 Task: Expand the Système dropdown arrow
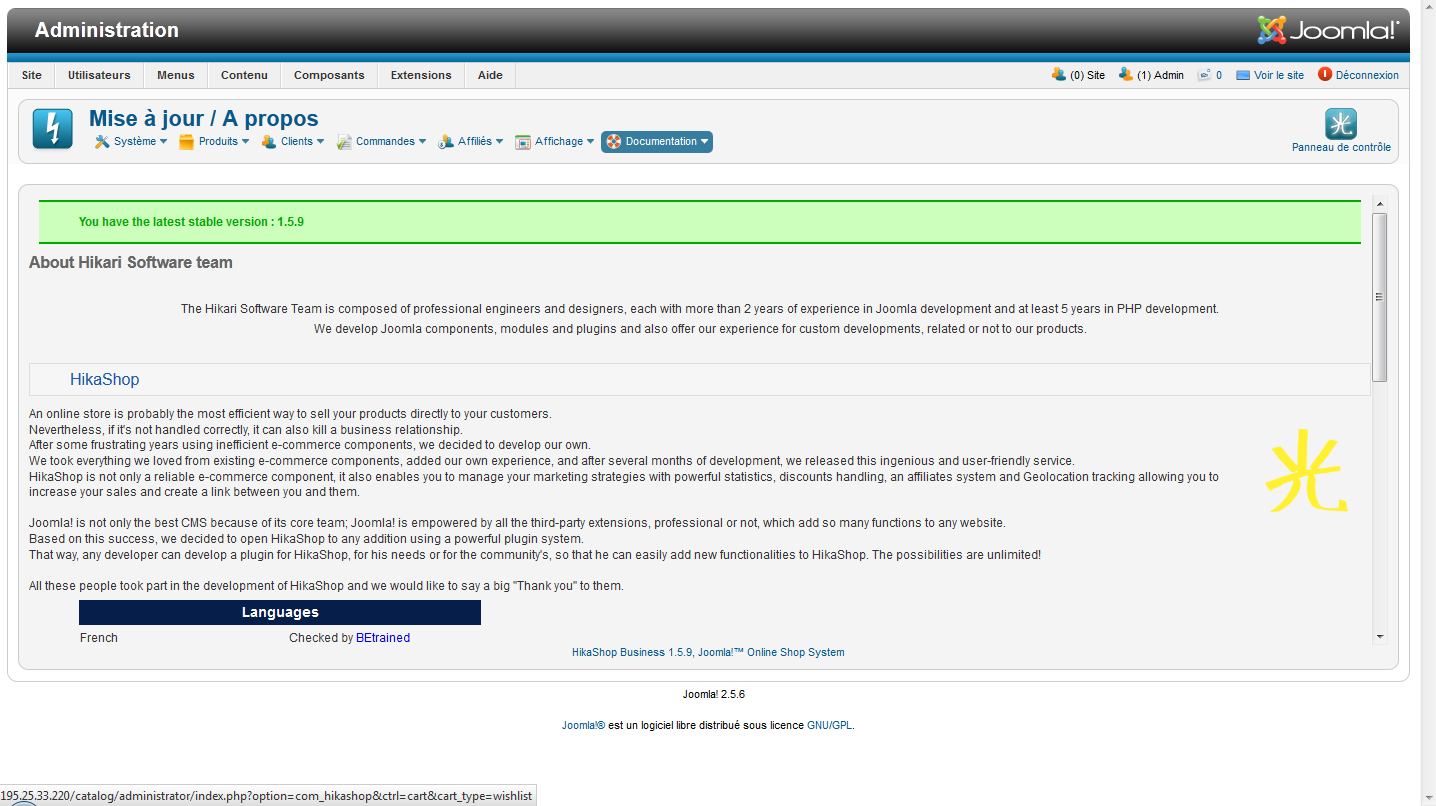click(164, 142)
